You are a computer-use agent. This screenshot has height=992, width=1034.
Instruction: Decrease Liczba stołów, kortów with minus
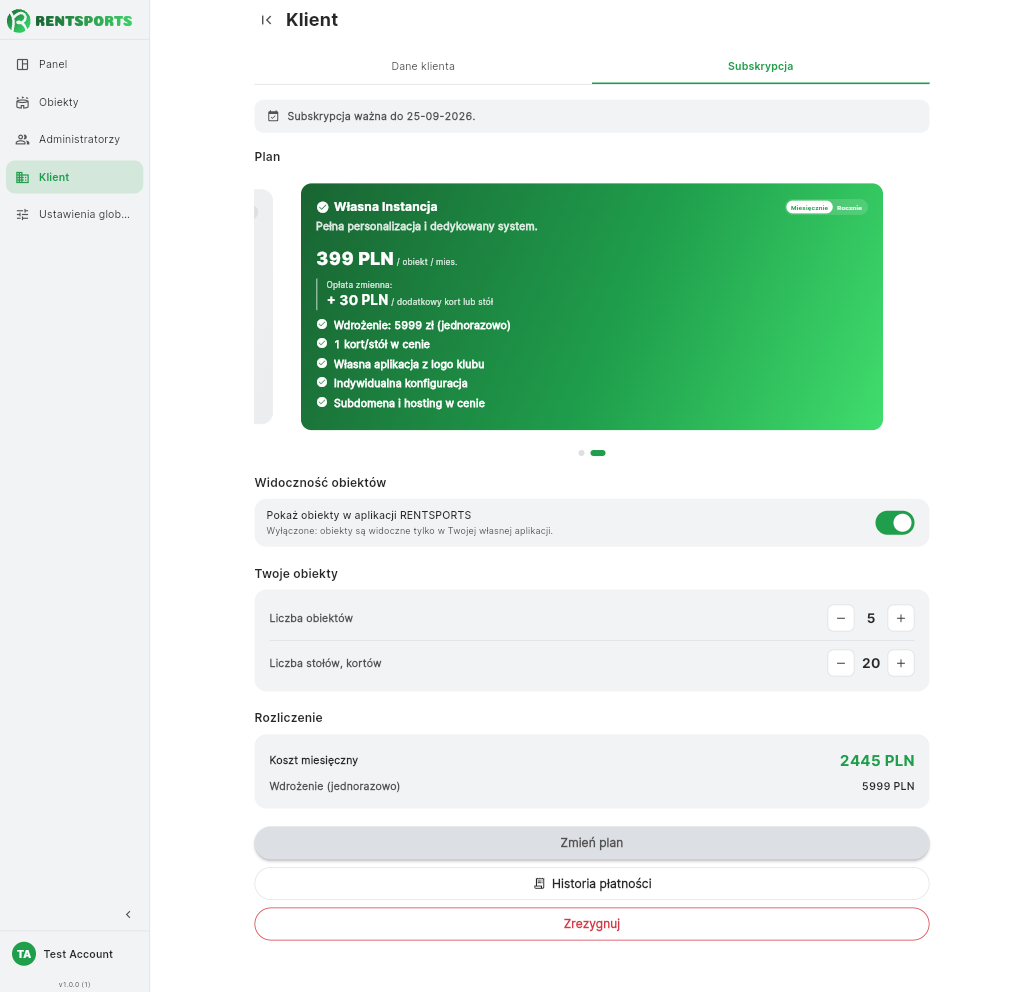(x=841, y=663)
